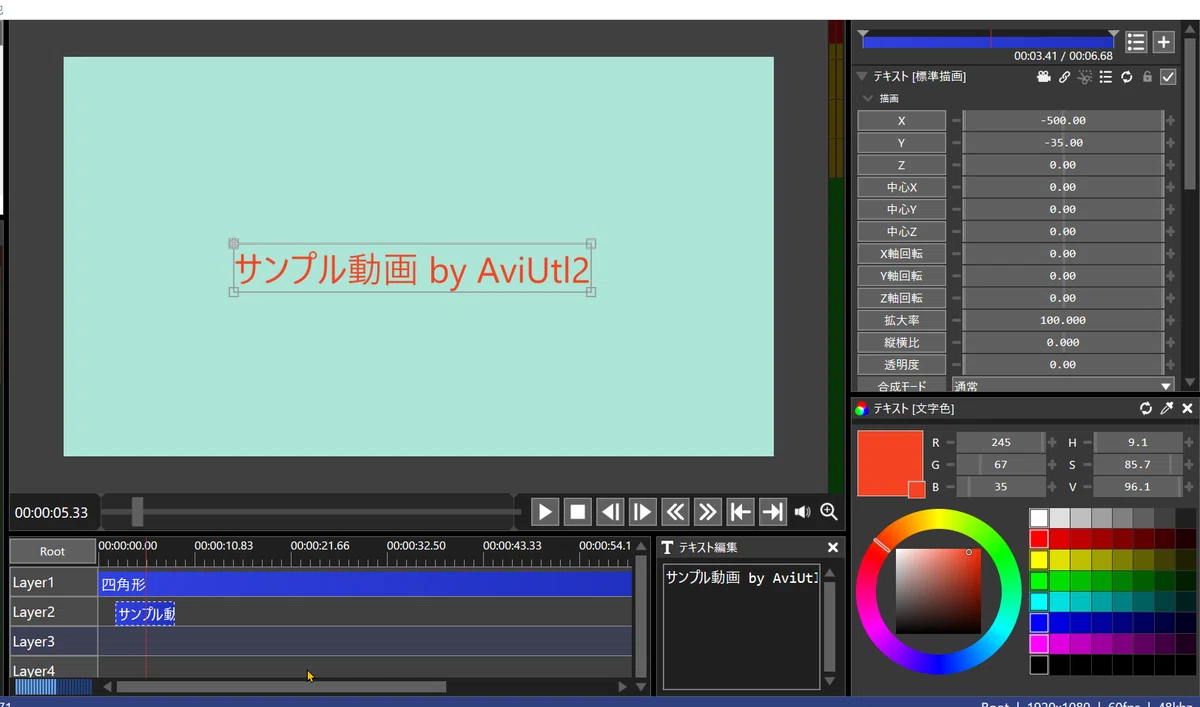
Task: Click the 縦横比 parameter button
Action: (x=901, y=342)
